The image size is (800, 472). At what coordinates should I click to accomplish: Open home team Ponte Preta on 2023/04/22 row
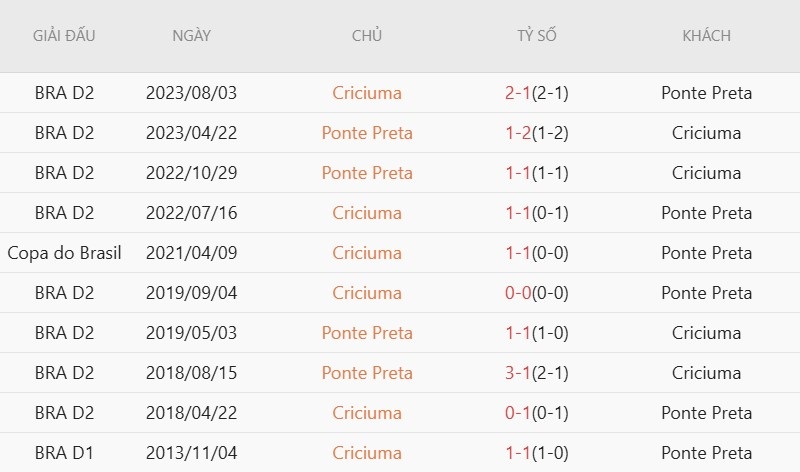point(367,133)
